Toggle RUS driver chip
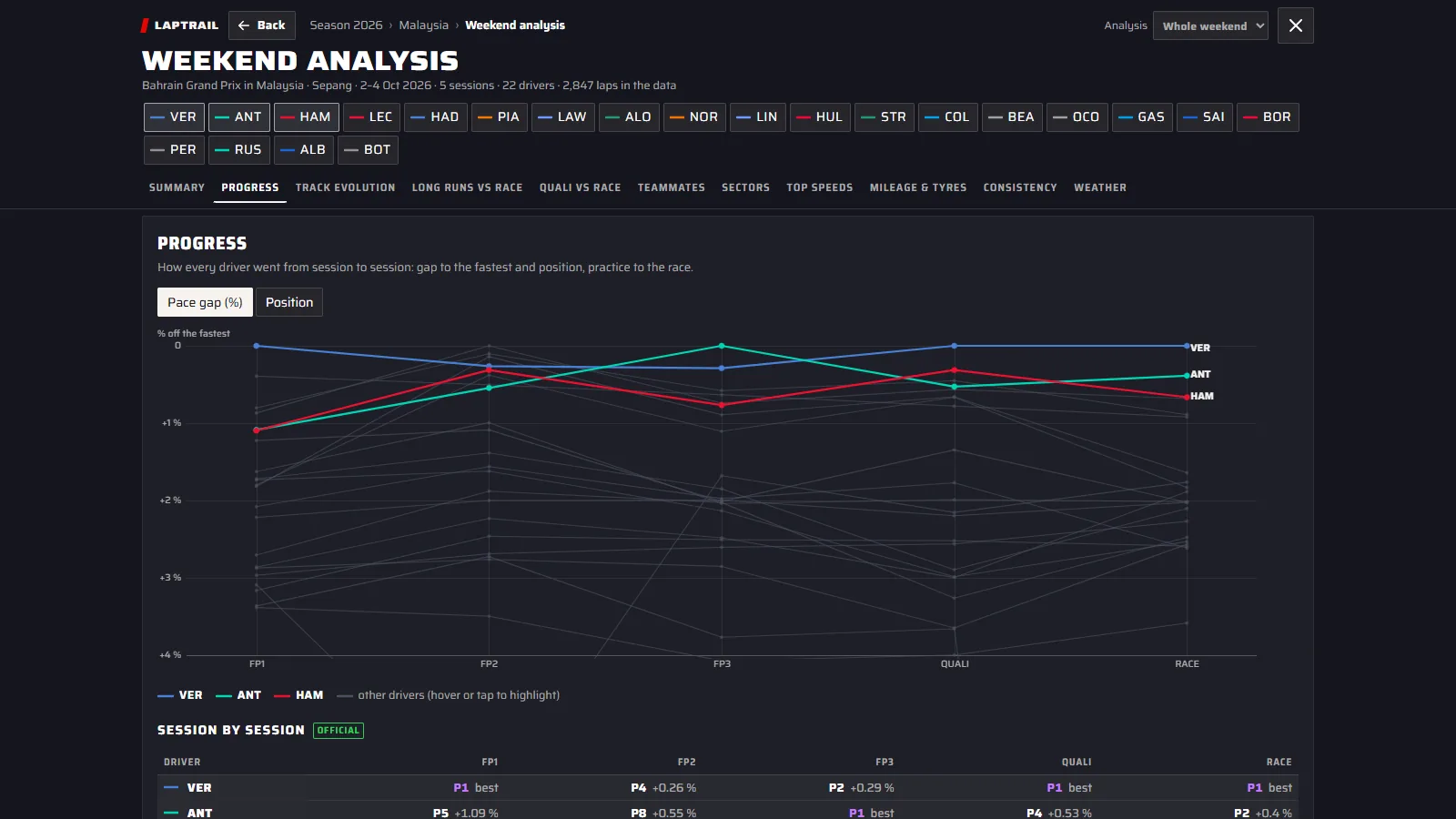 click(x=239, y=149)
